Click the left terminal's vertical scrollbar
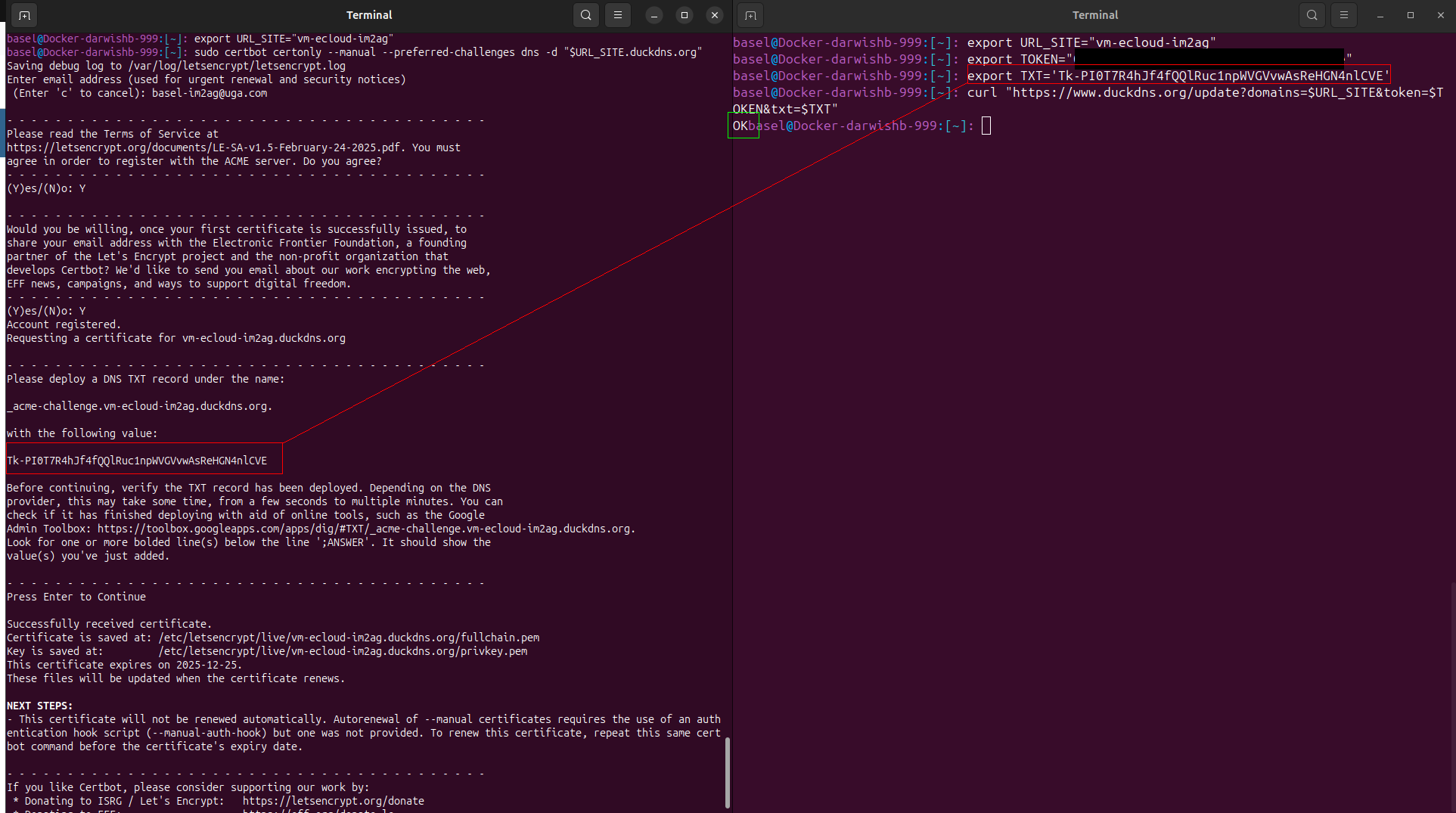Screen dimensions: 1456x813 (728, 771)
